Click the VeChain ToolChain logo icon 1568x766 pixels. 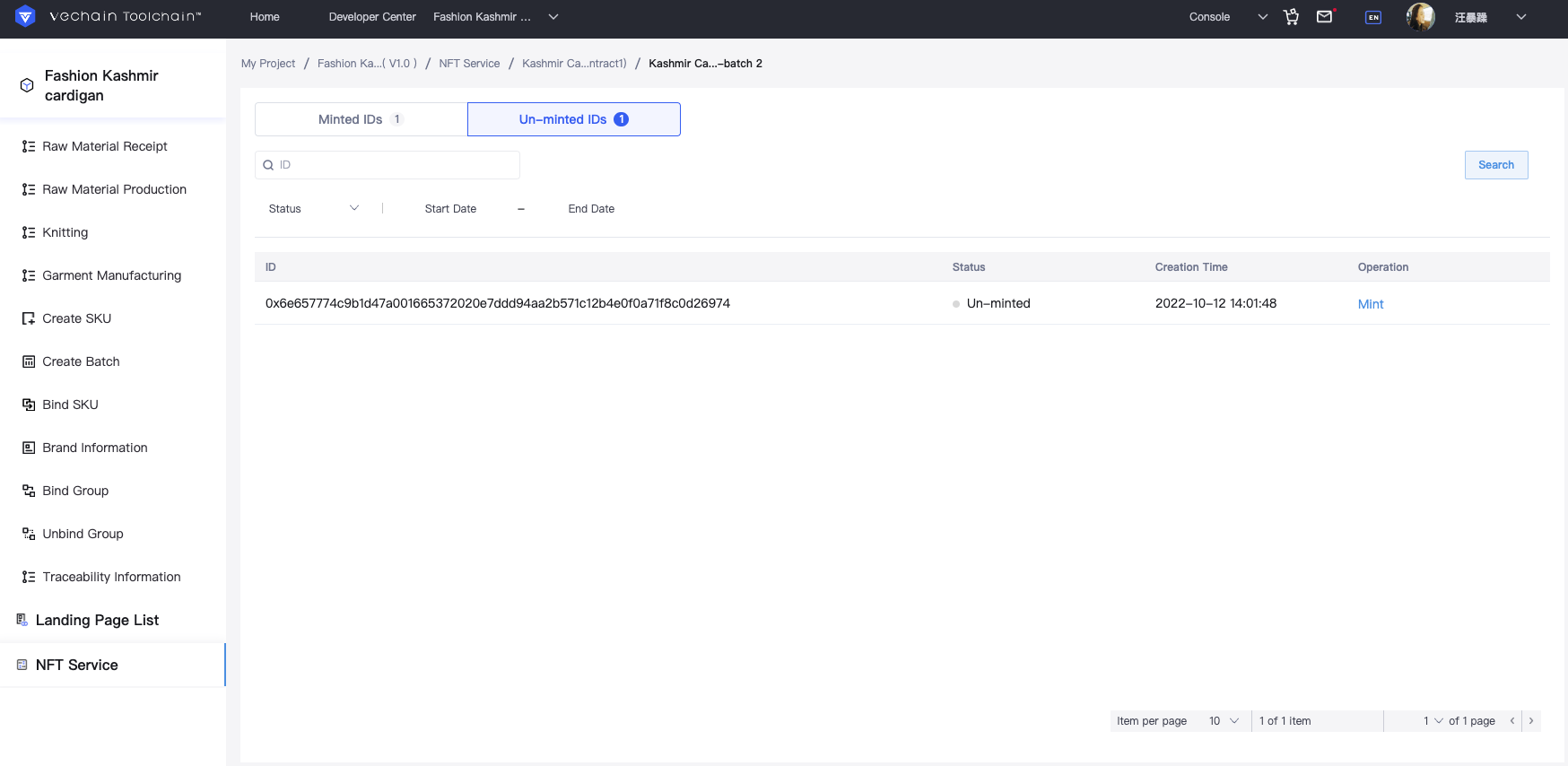[x=25, y=16]
